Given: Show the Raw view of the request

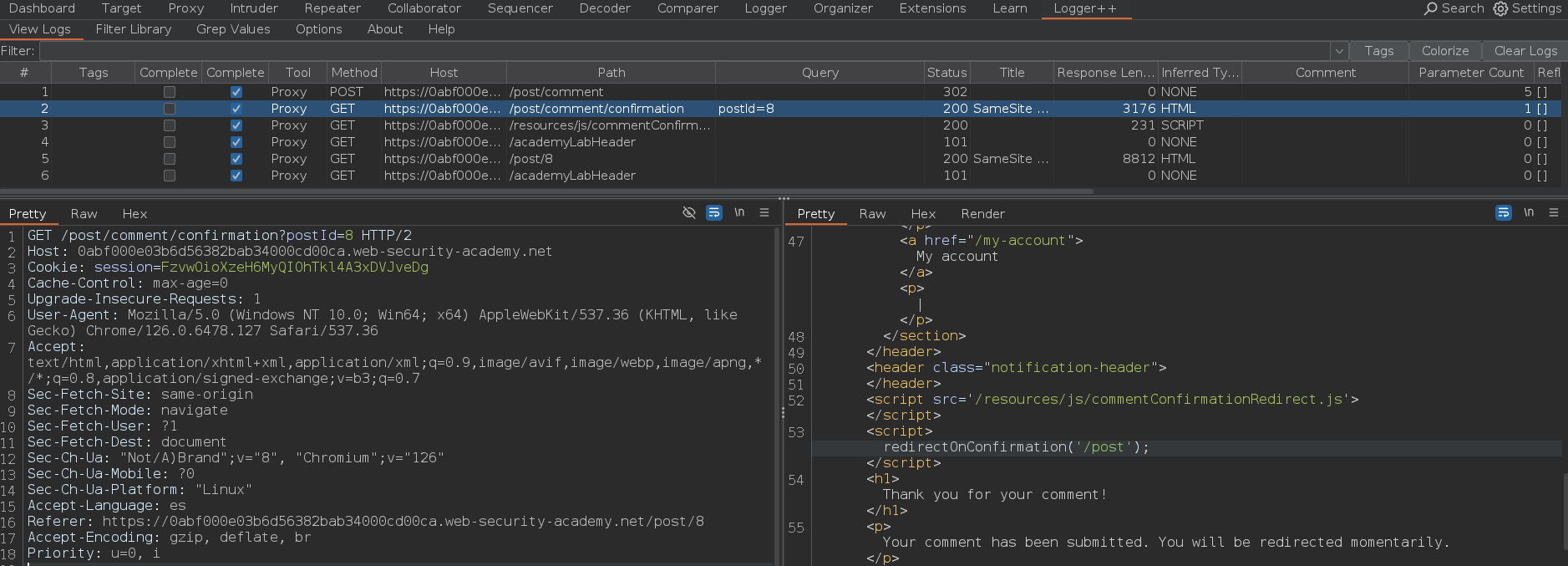Looking at the screenshot, I should point(84,214).
